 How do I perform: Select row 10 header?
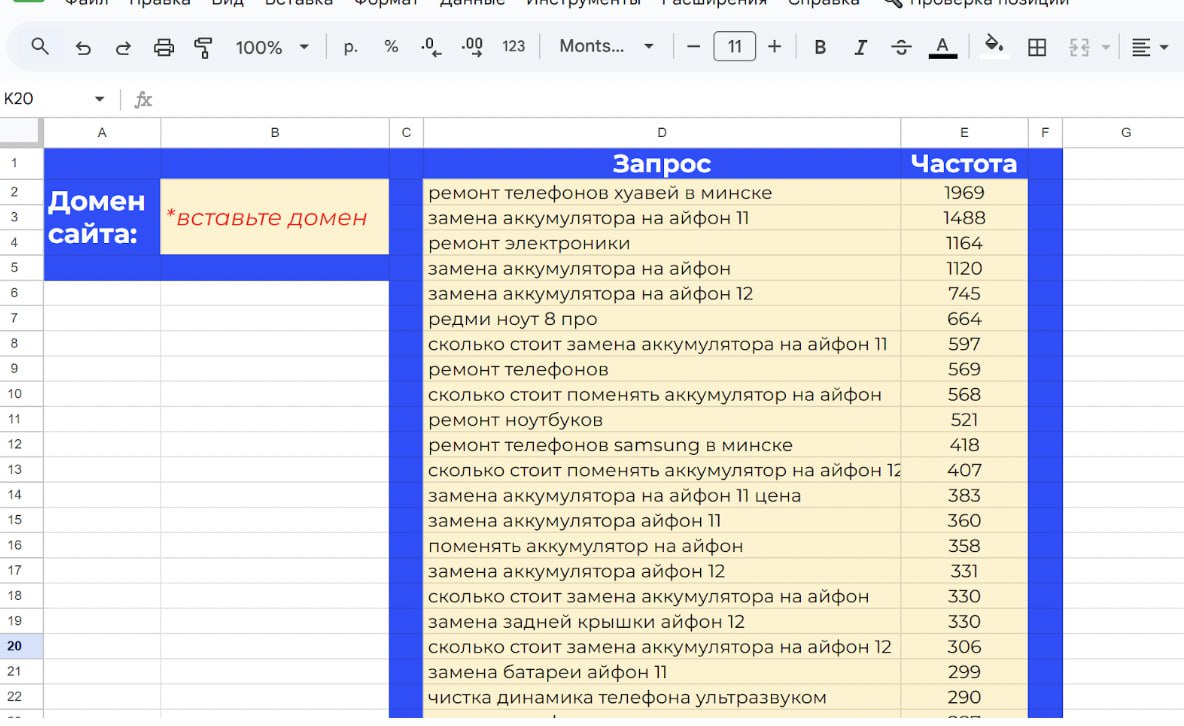[21, 394]
